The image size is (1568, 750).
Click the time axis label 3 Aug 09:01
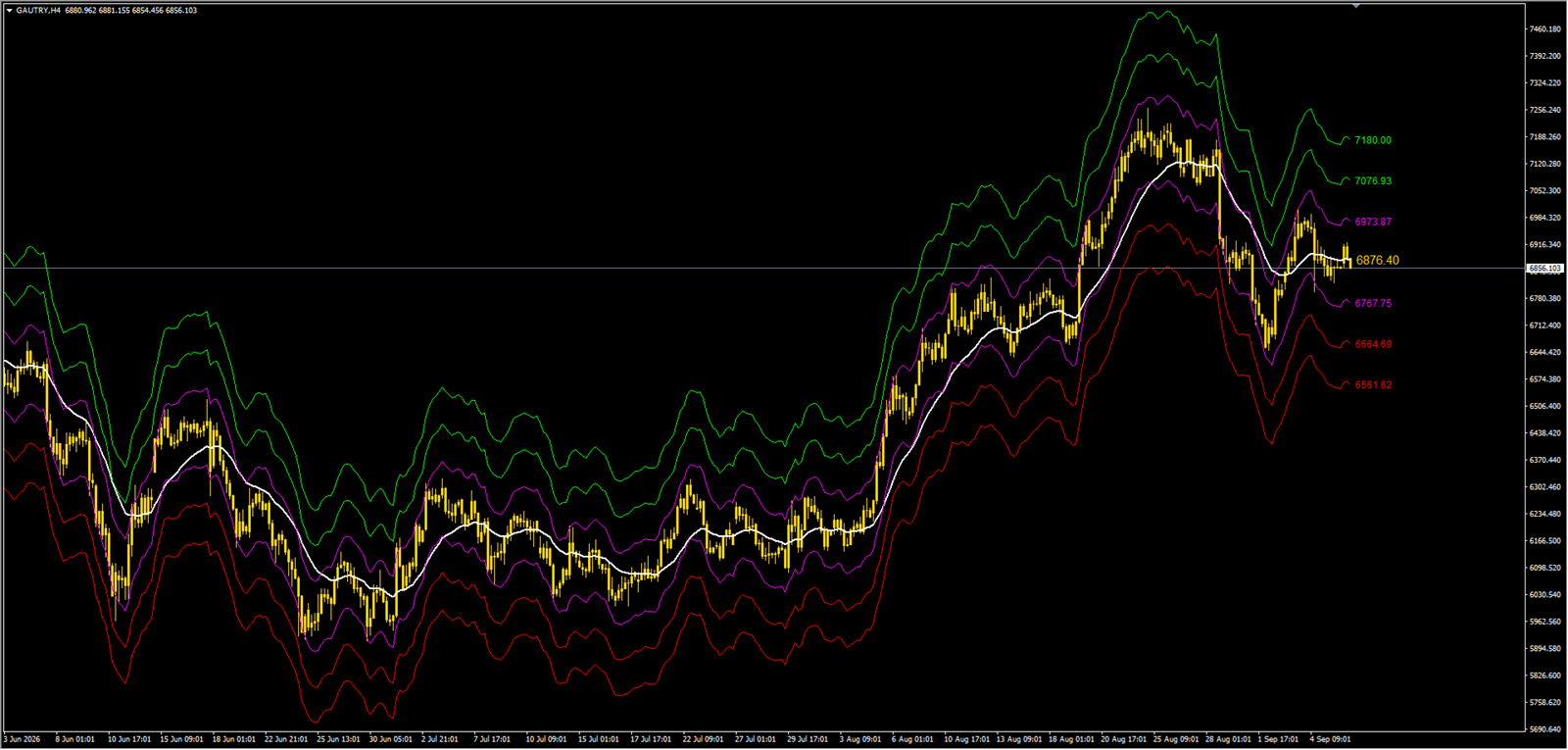coord(859,739)
